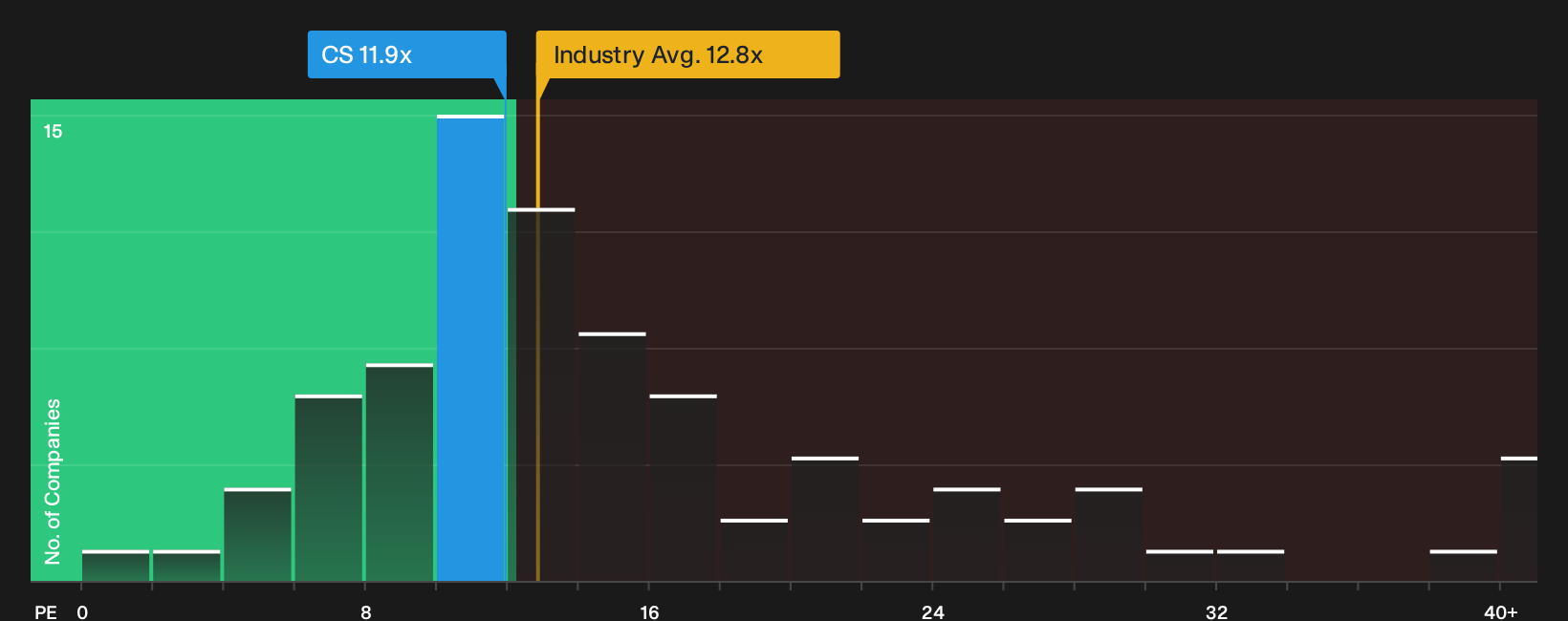Select the highlighted blue CS histogram bar
The width and height of the screenshot is (1568, 621).
470,348
